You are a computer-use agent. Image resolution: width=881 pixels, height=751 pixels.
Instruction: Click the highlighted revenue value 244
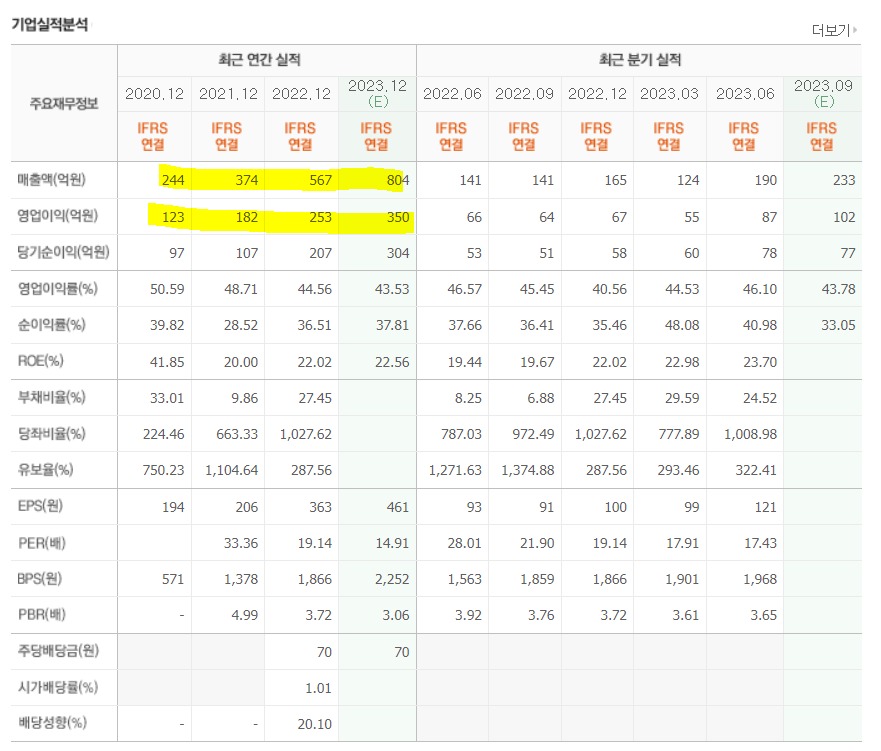pos(173,180)
